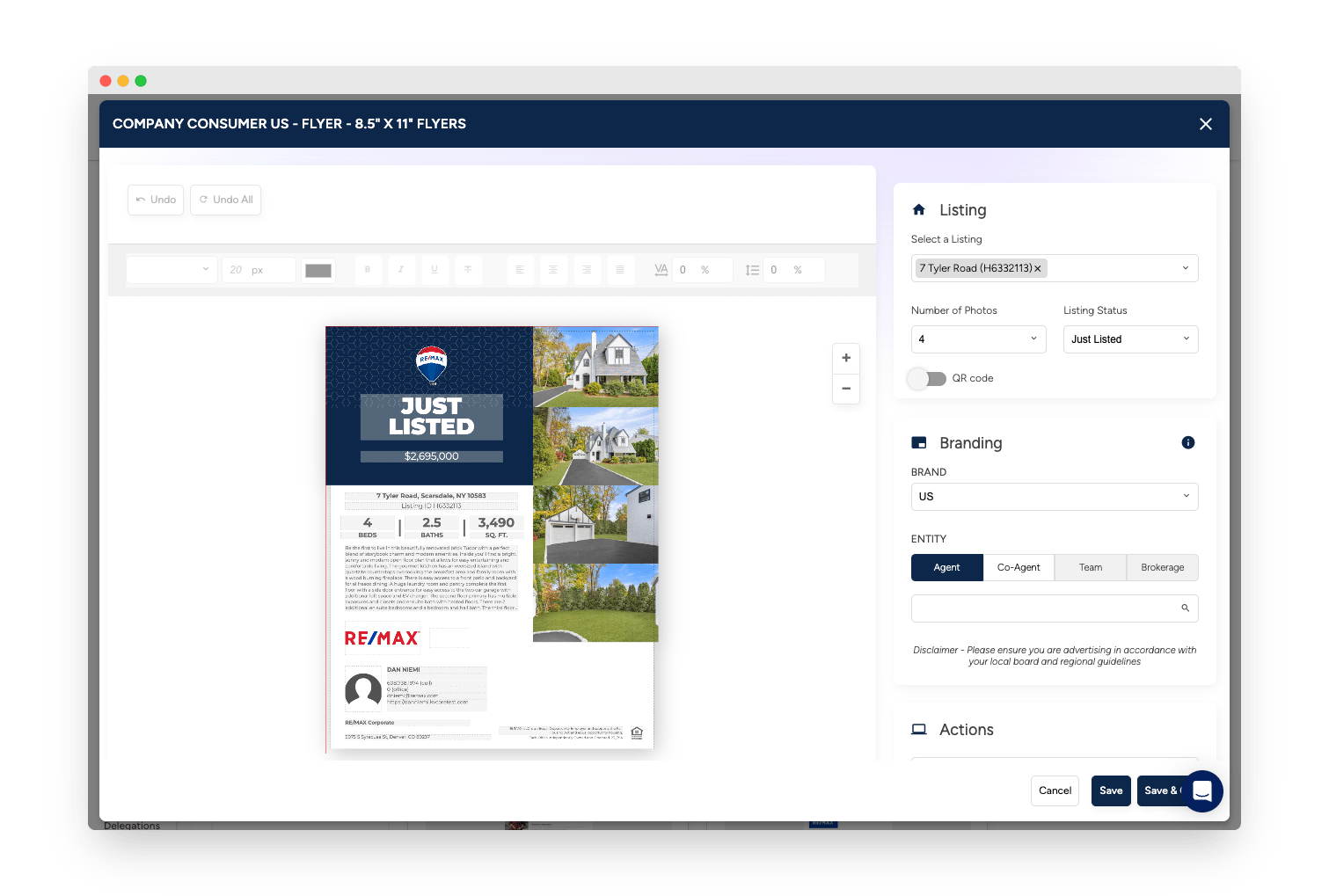Zoom in on the flyer preview
Image resolution: width=1329 pixels, height=896 pixels.
846,358
